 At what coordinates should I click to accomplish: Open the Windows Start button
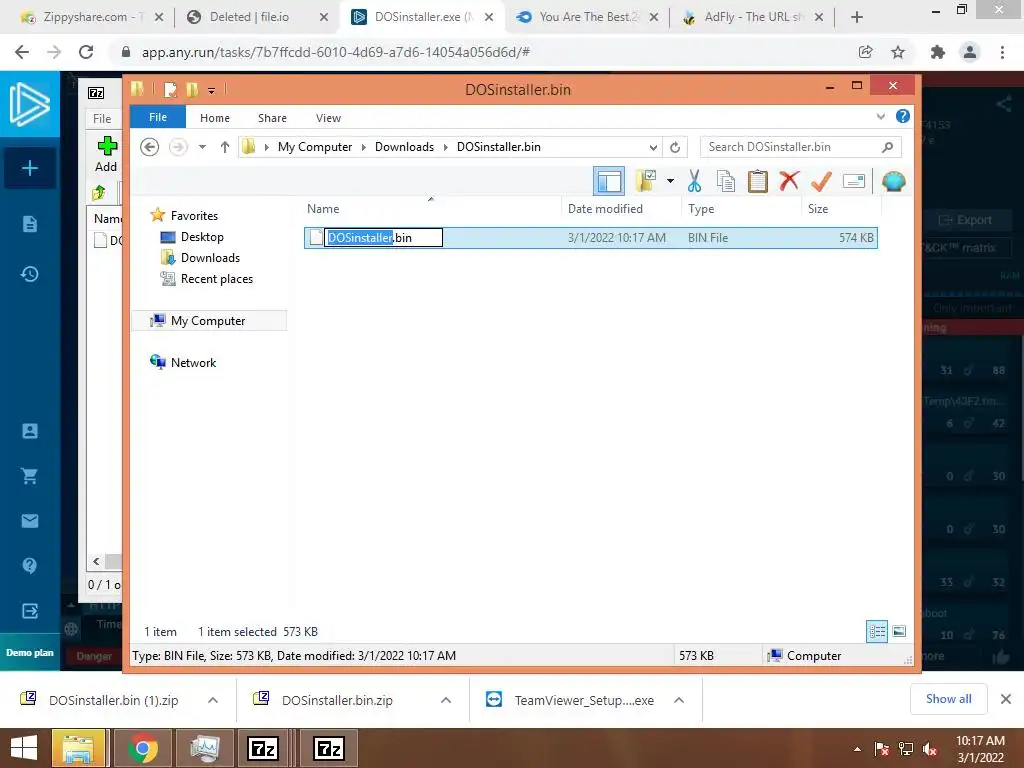coord(24,748)
